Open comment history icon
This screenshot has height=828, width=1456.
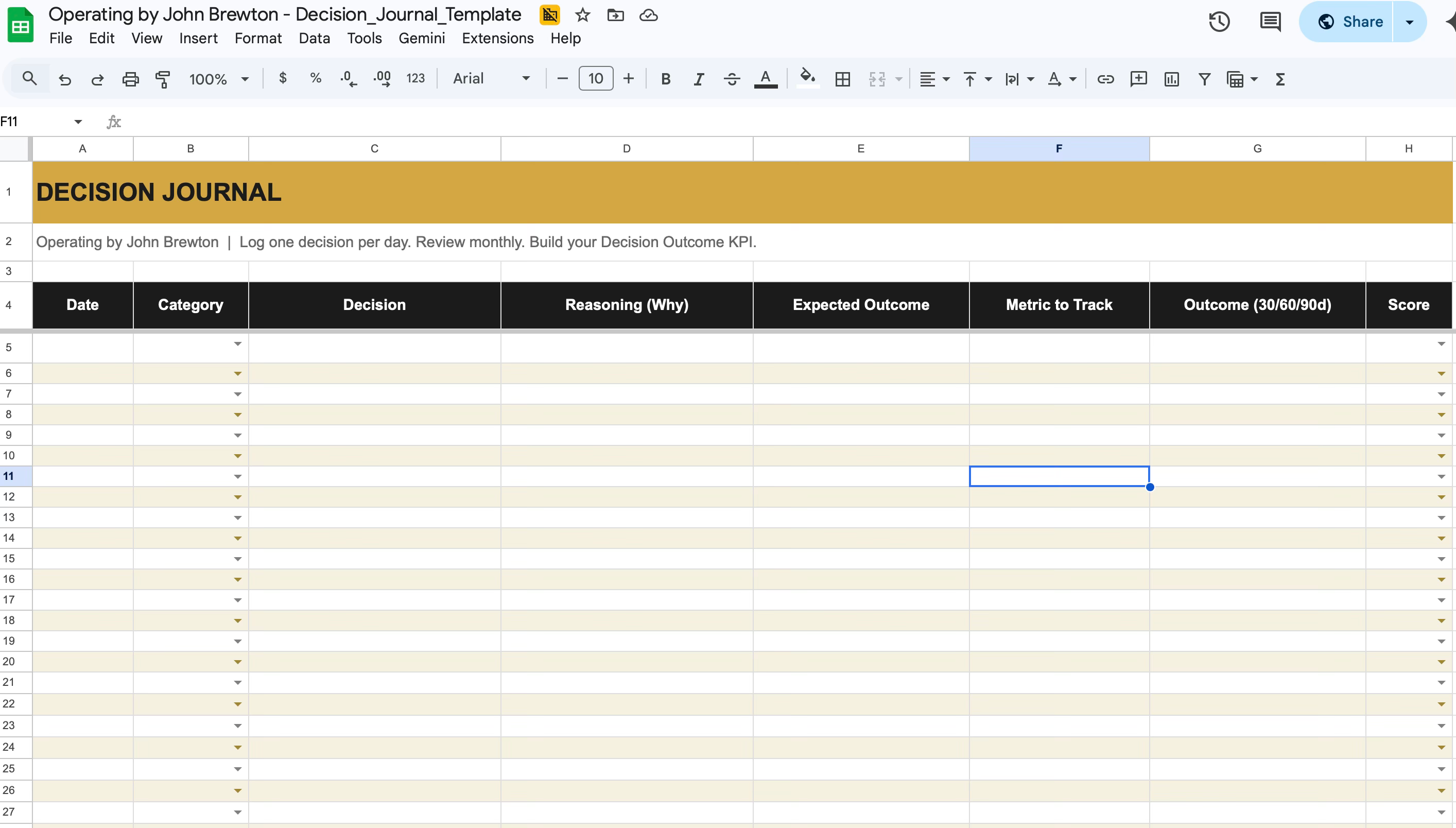(1270, 22)
